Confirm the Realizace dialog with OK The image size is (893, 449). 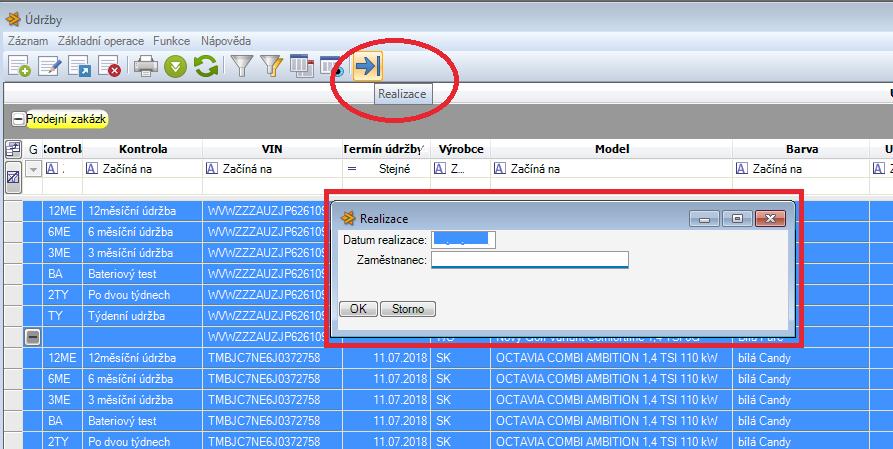click(358, 309)
